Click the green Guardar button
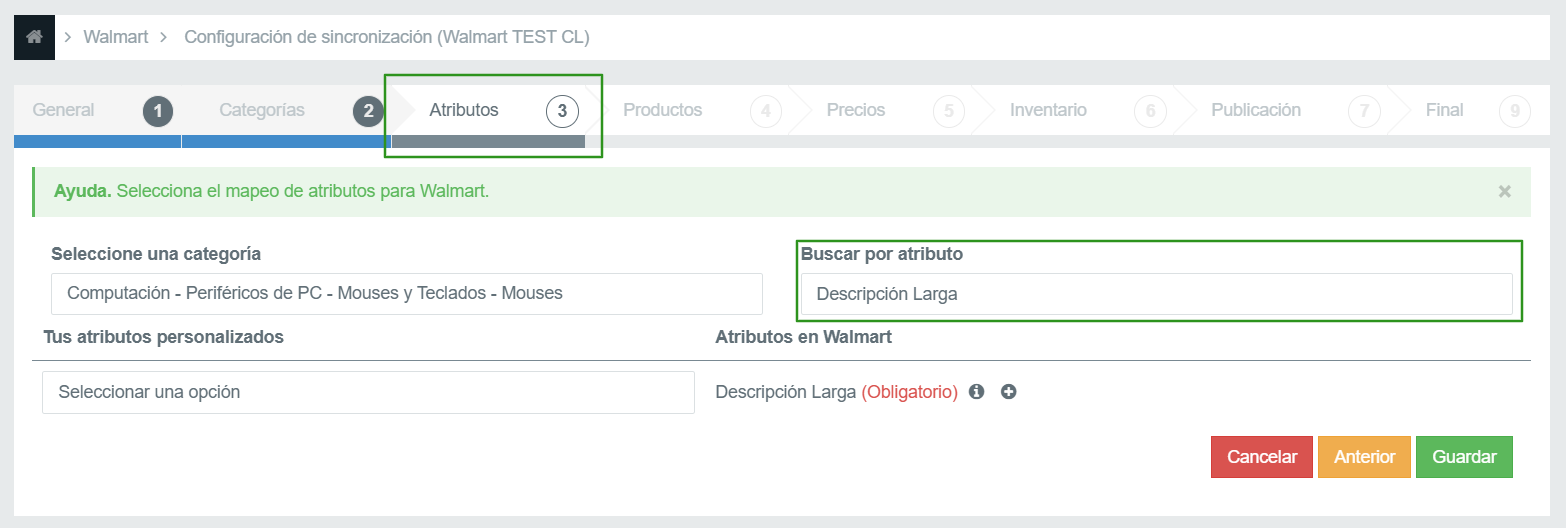The image size is (1566, 528). 1464,457
